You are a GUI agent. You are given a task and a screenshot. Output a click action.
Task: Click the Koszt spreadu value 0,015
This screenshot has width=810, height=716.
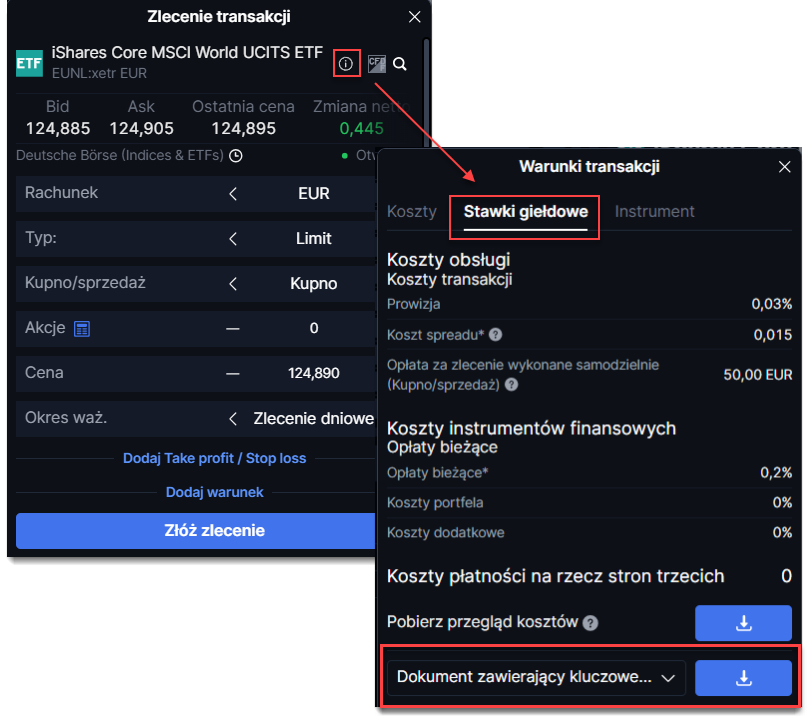pyautogui.click(x=772, y=335)
